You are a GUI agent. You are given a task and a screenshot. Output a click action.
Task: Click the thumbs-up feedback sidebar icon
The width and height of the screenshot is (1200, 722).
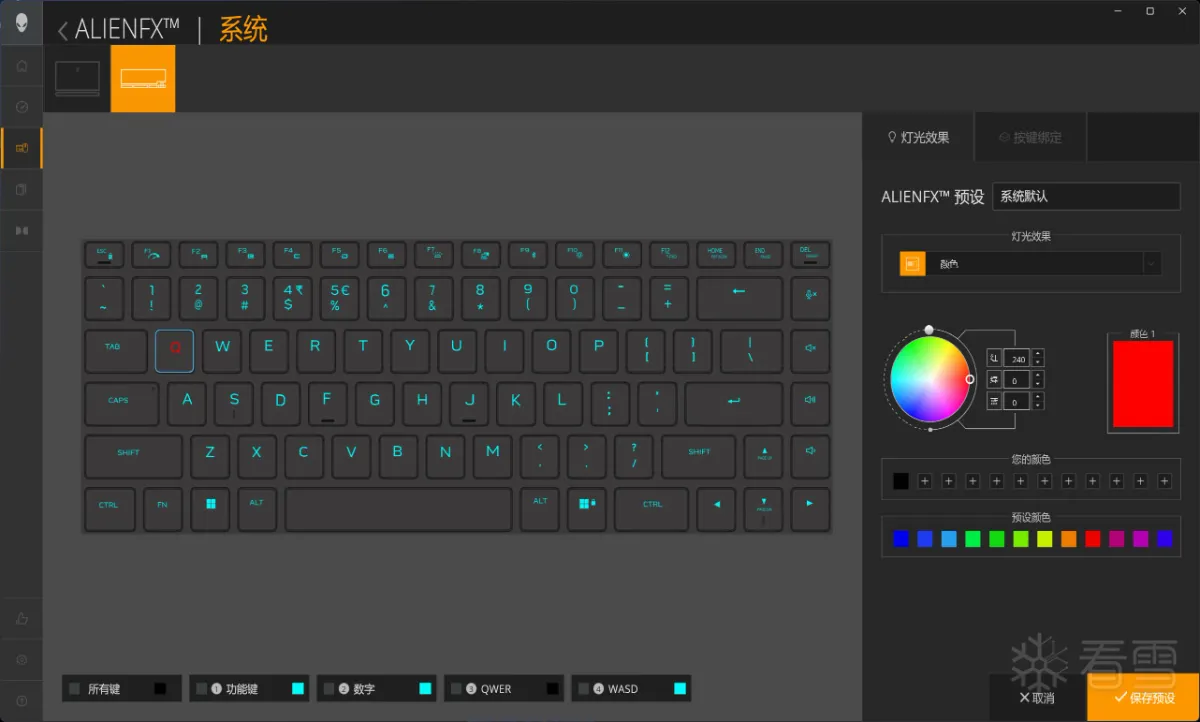[x=21, y=619]
